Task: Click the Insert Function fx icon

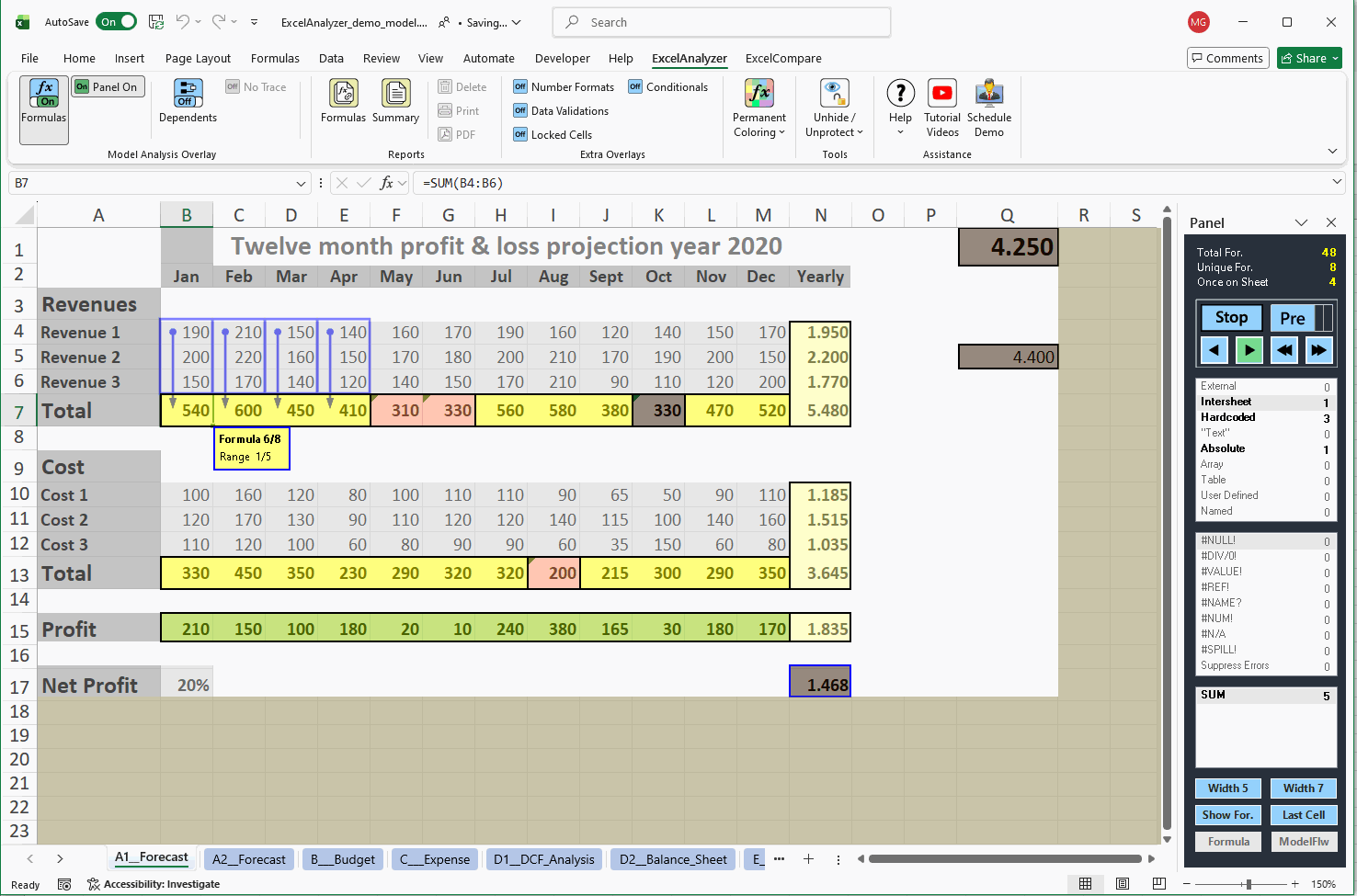Action: click(x=387, y=183)
